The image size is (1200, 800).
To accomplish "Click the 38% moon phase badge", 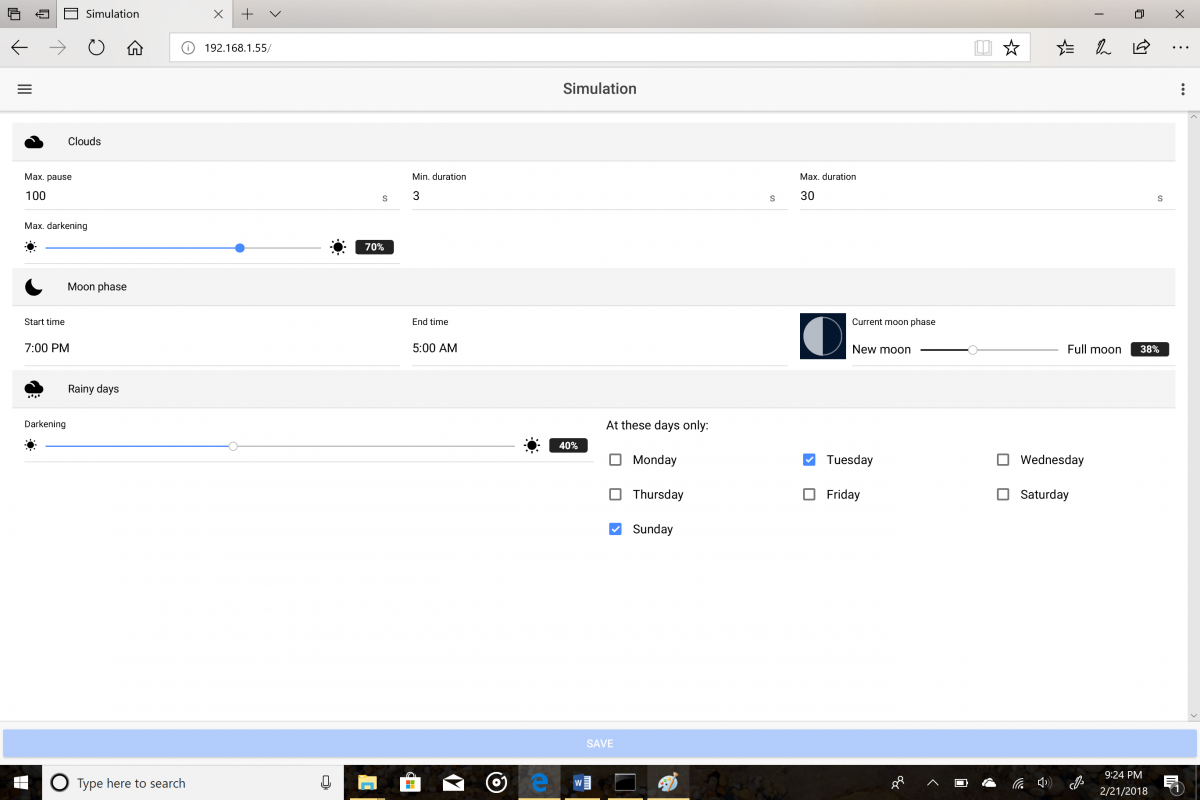I will pyautogui.click(x=1150, y=350).
